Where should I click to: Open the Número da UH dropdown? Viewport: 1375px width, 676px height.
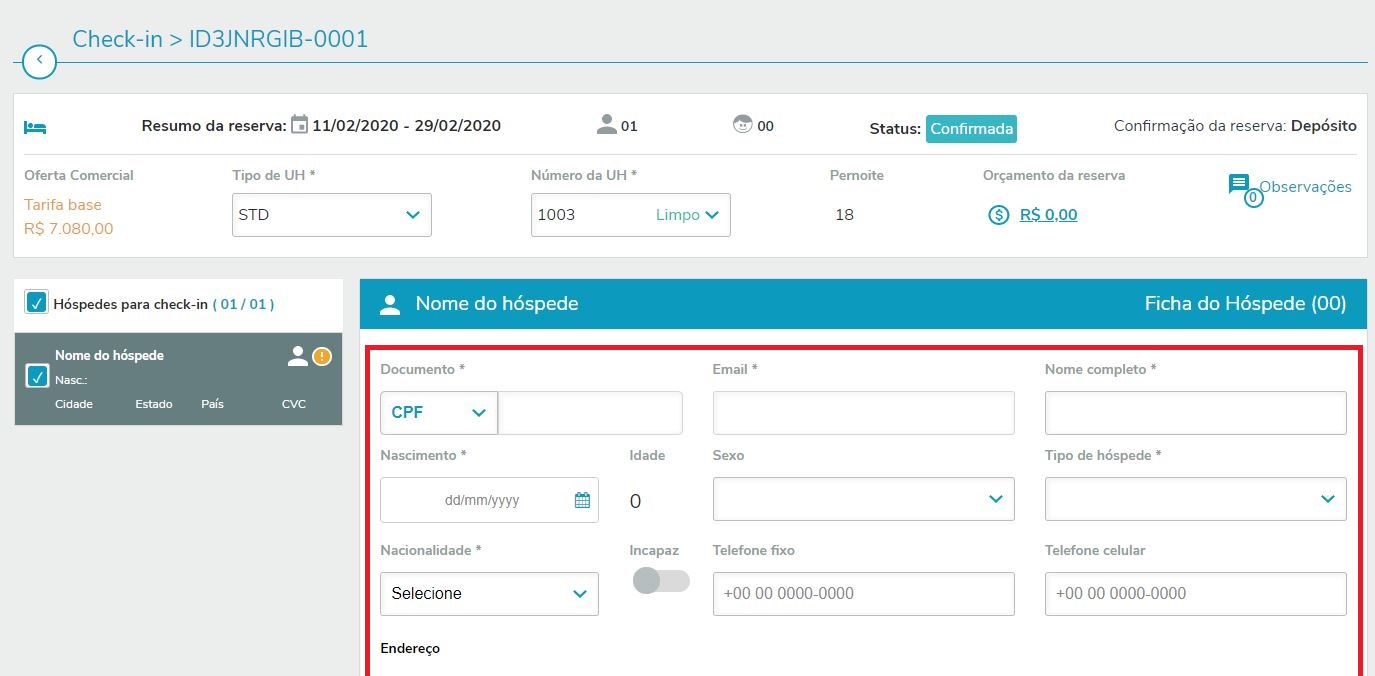630,215
